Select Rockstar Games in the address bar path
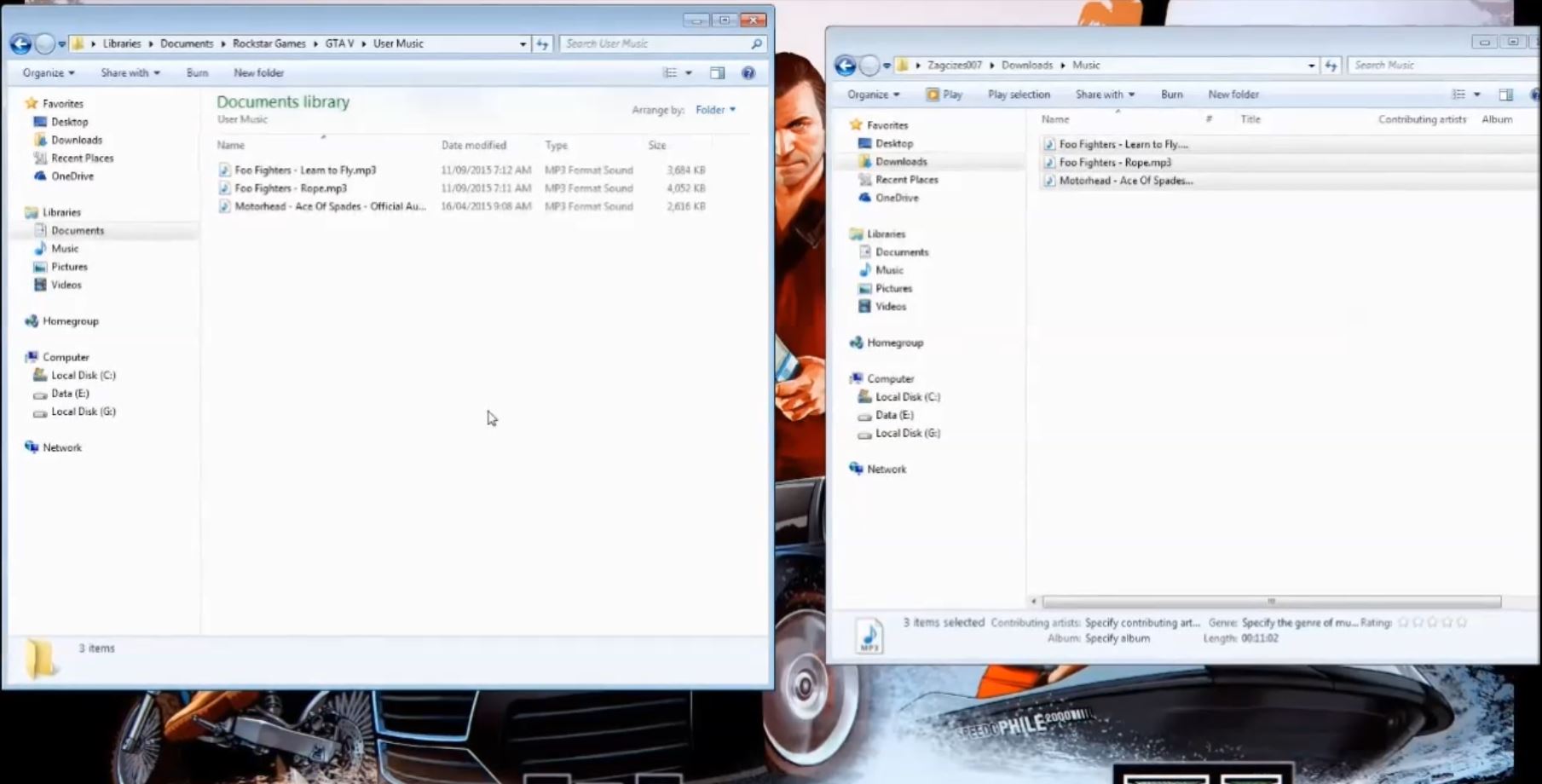 (269, 43)
